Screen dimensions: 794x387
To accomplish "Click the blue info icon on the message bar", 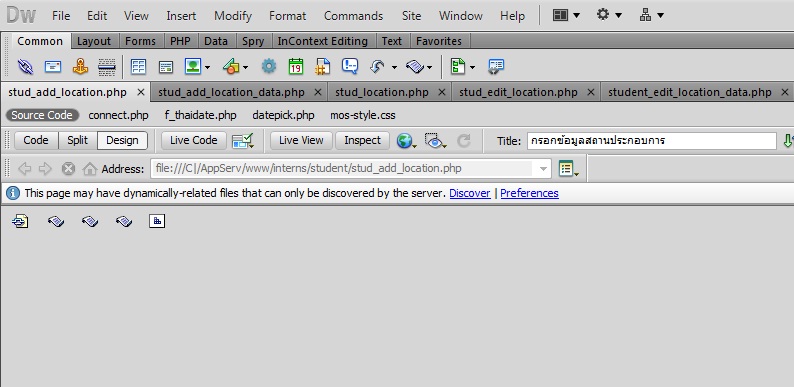I will click(13, 193).
